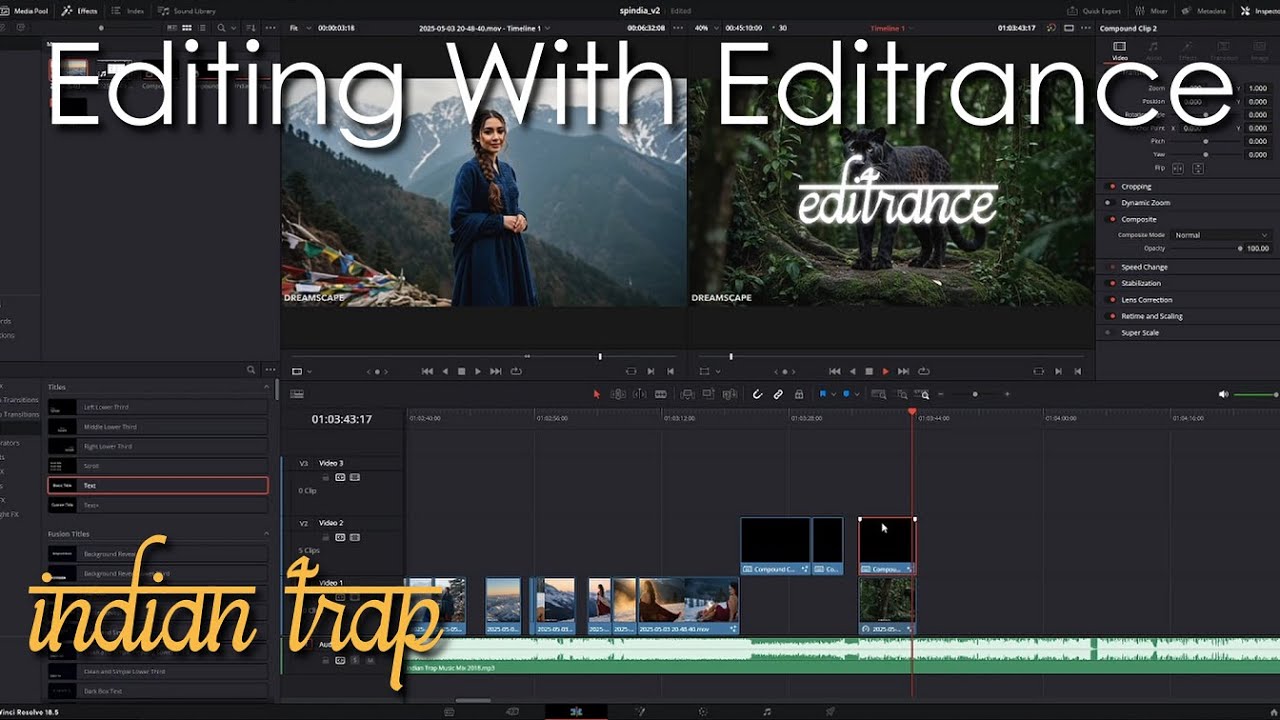The height and width of the screenshot is (720, 1280).
Task: Play the timeline viewer forward
Action: pos(885,371)
